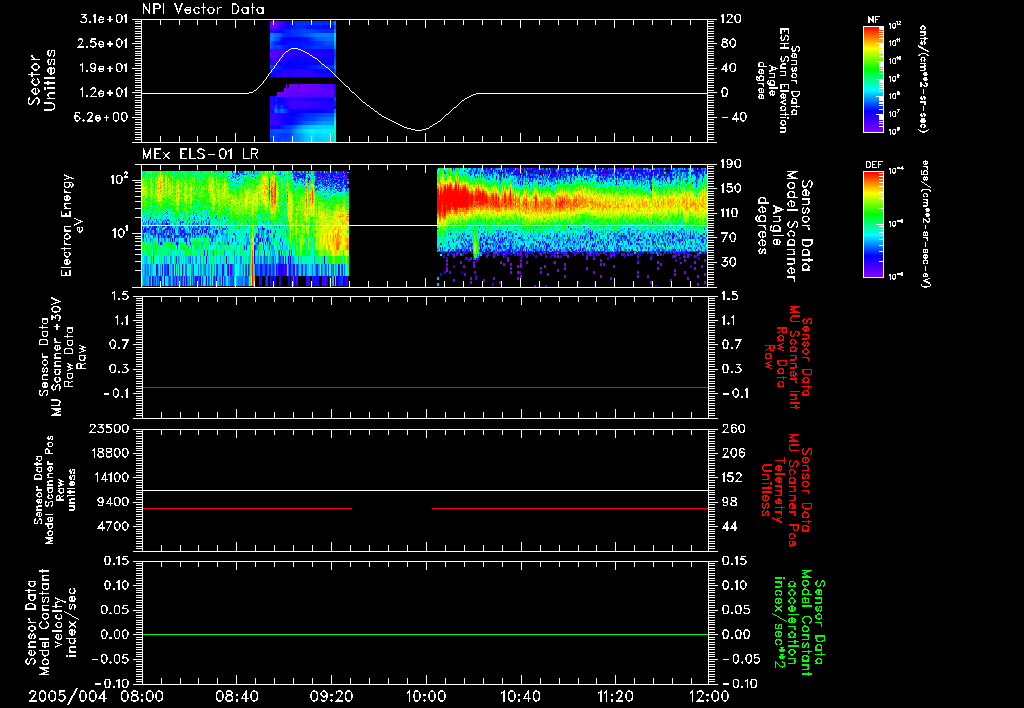Click the blue NPI spectrogram data block
The image size is (1024, 708).
click(x=303, y=80)
